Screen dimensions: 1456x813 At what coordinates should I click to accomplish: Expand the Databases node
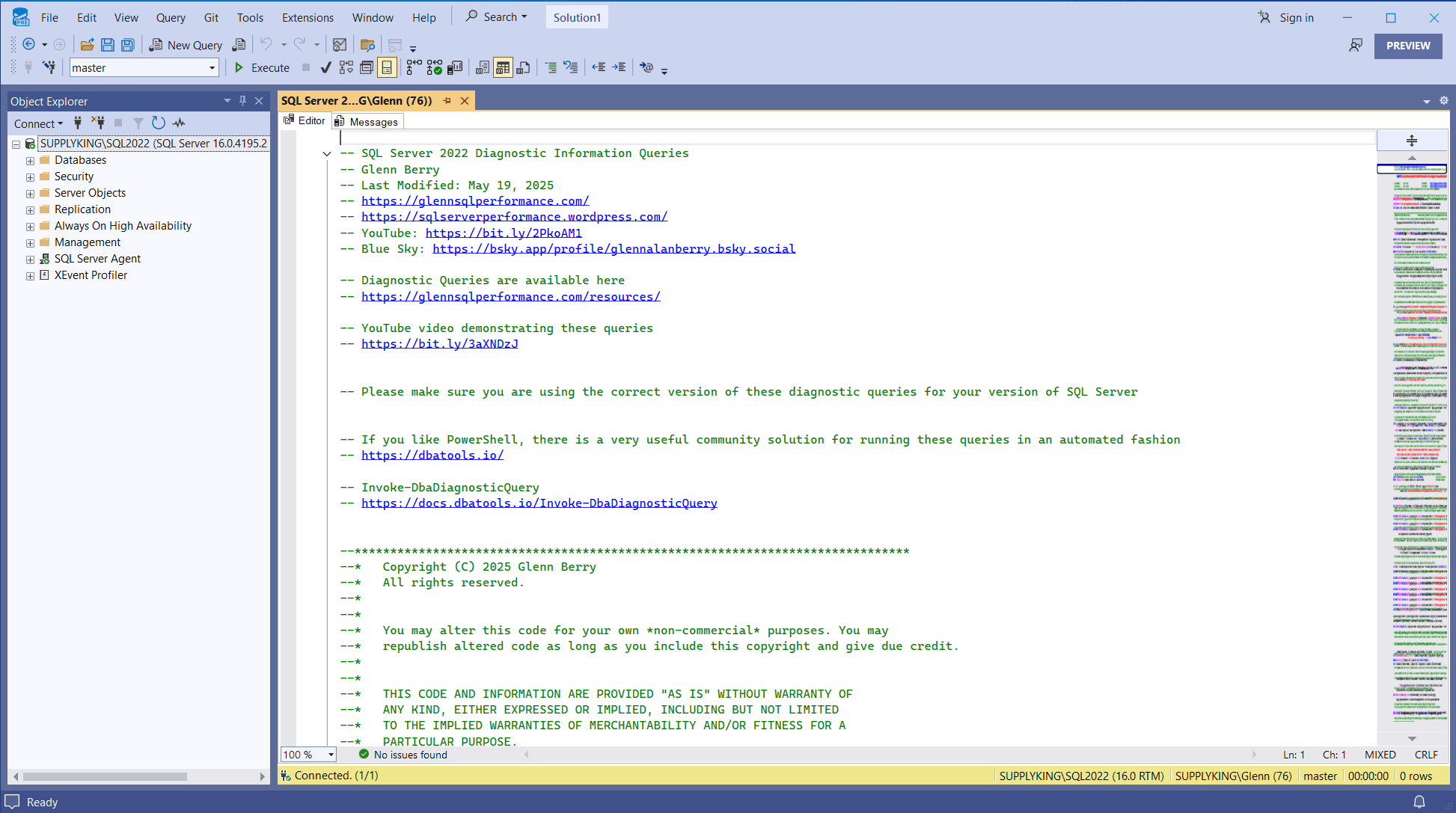30,161
